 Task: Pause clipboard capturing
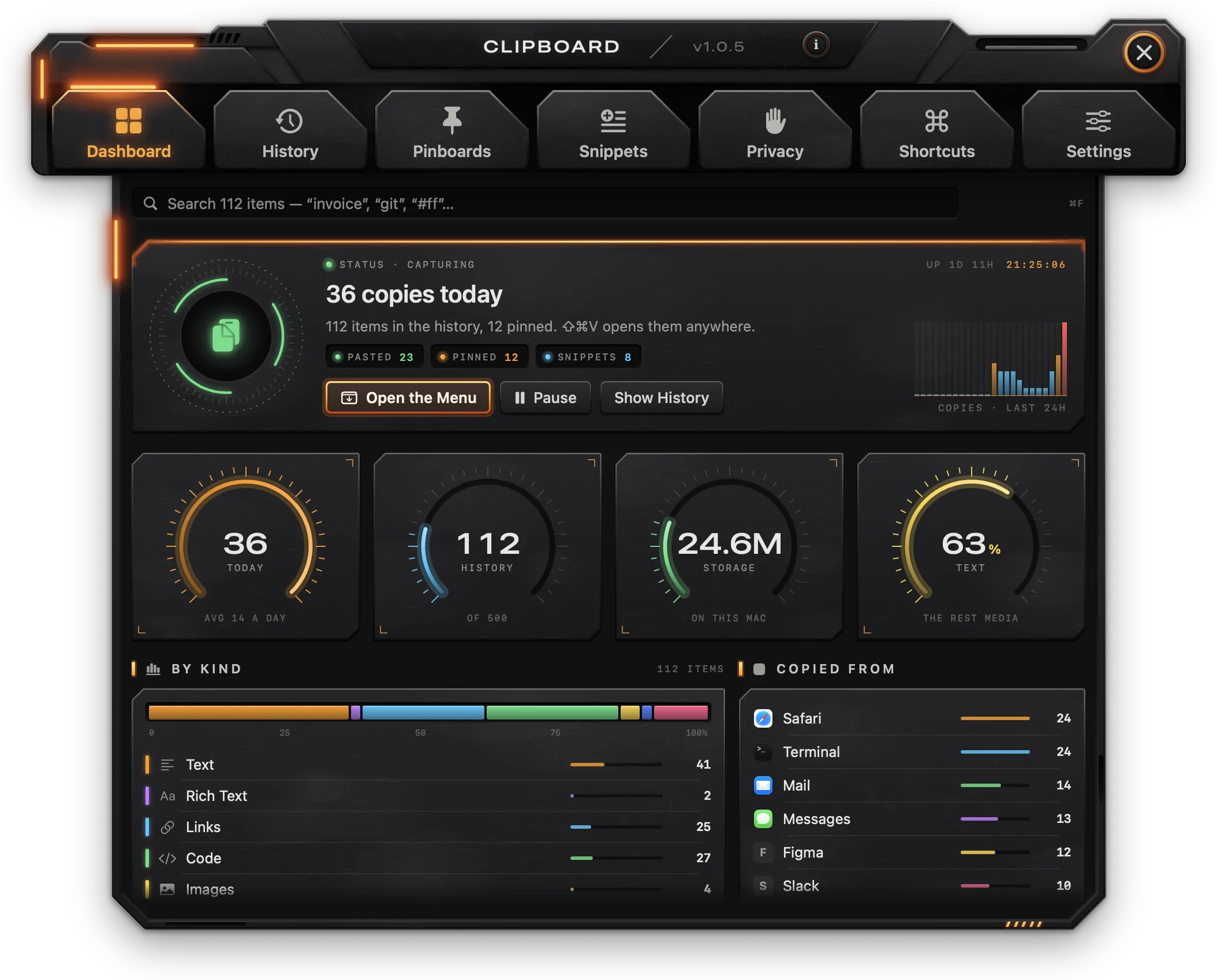pos(545,398)
